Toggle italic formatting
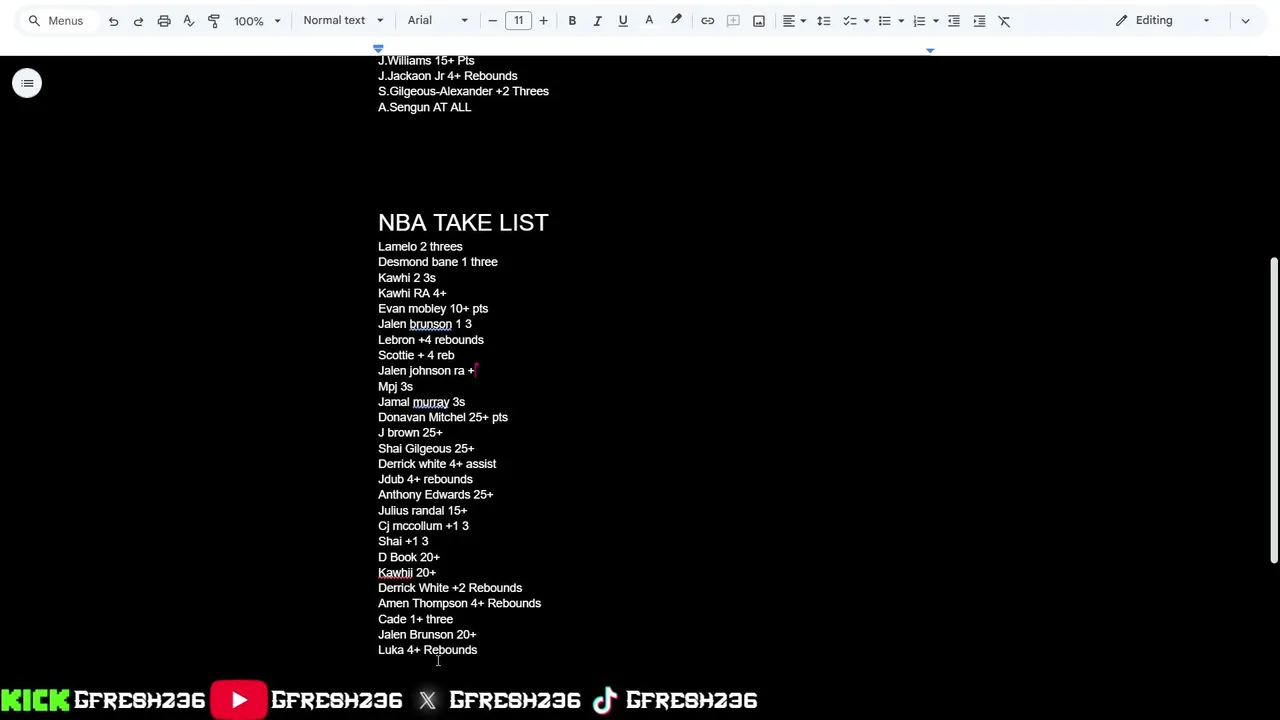Image resolution: width=1280 pixels, height=720 pixels. [x=597, y=20]
